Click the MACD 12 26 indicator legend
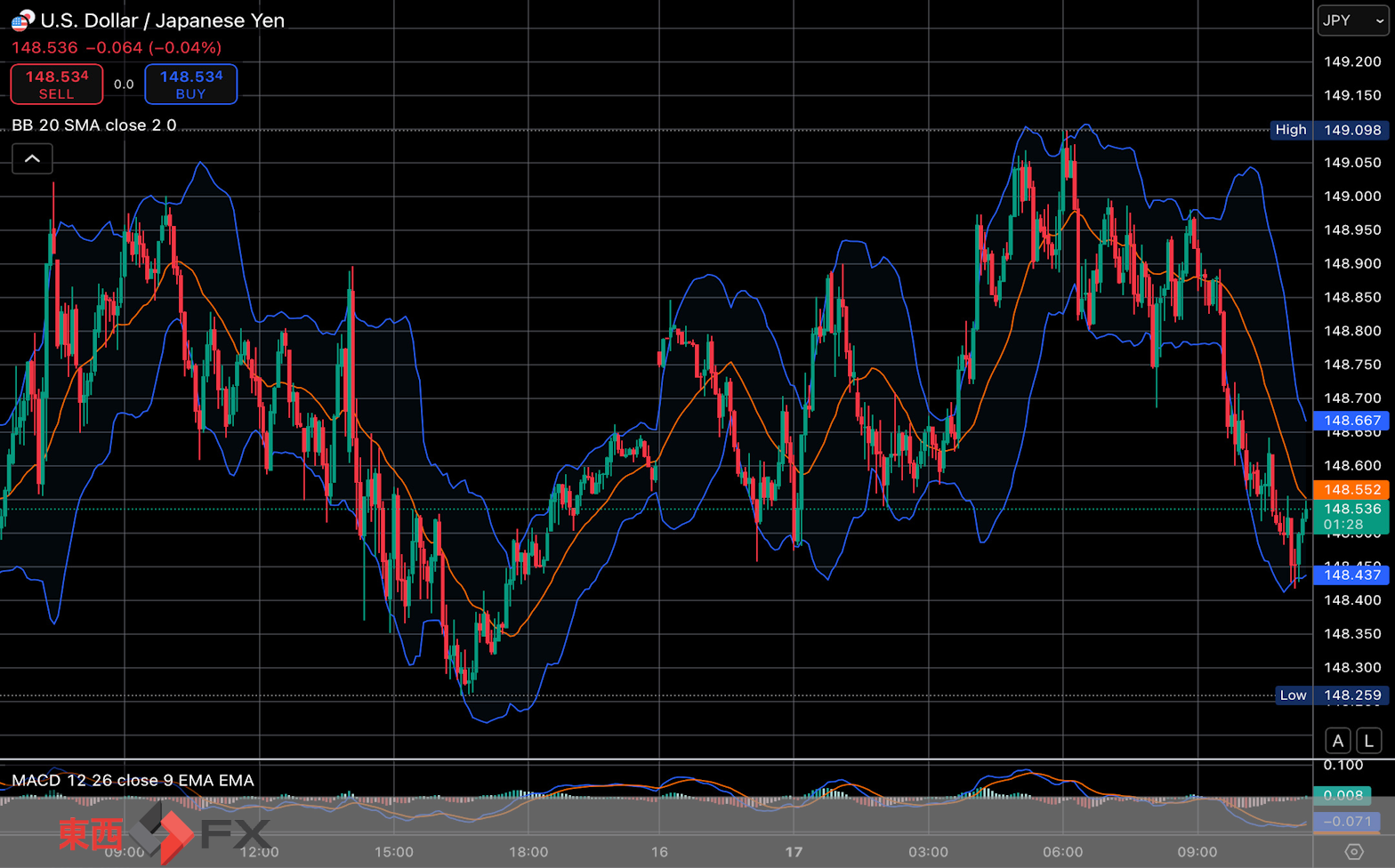This screenshot has height=868, width=1395. 133,780
